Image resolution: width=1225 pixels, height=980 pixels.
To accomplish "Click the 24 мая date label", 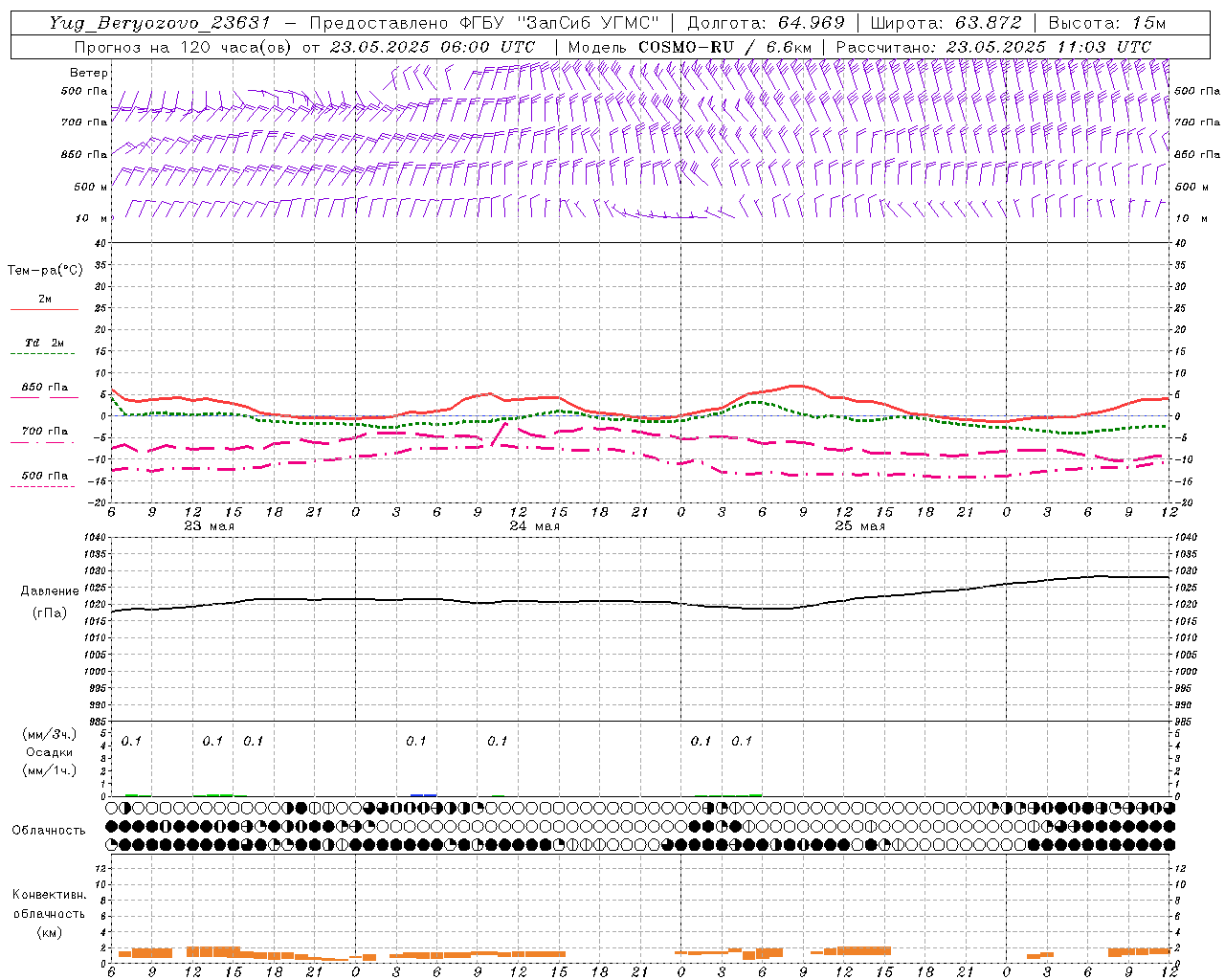I will (534, 526).
